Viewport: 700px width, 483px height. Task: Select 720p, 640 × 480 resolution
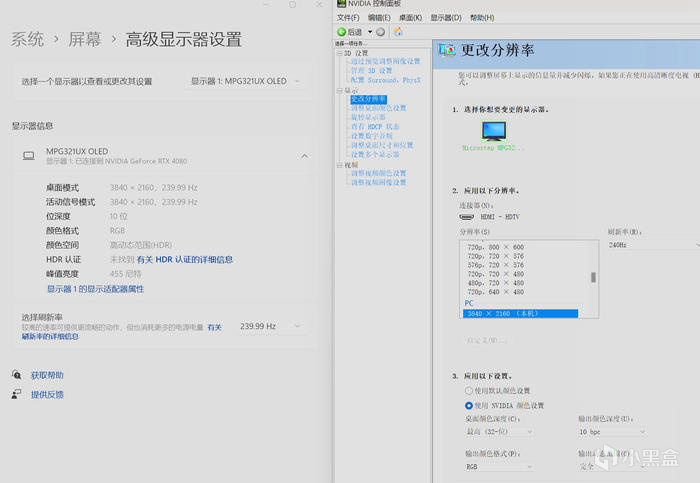496,292
